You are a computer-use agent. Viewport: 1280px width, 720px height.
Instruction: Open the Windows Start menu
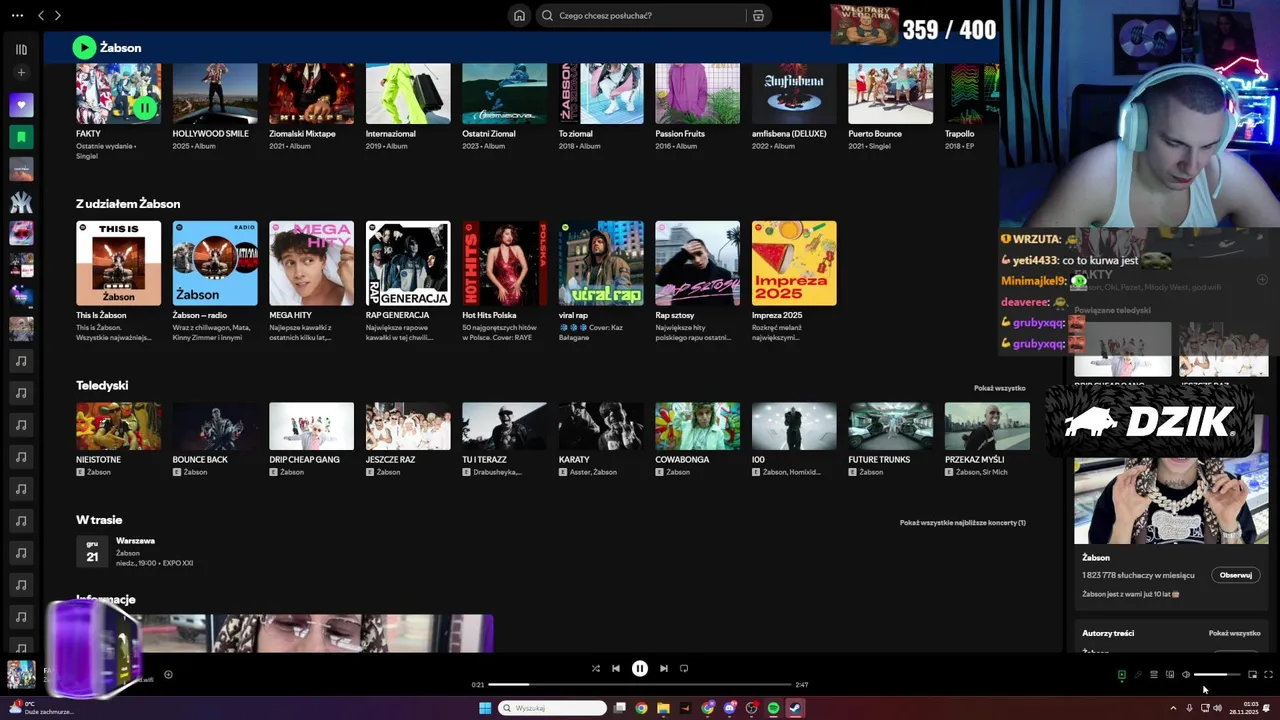485,708
